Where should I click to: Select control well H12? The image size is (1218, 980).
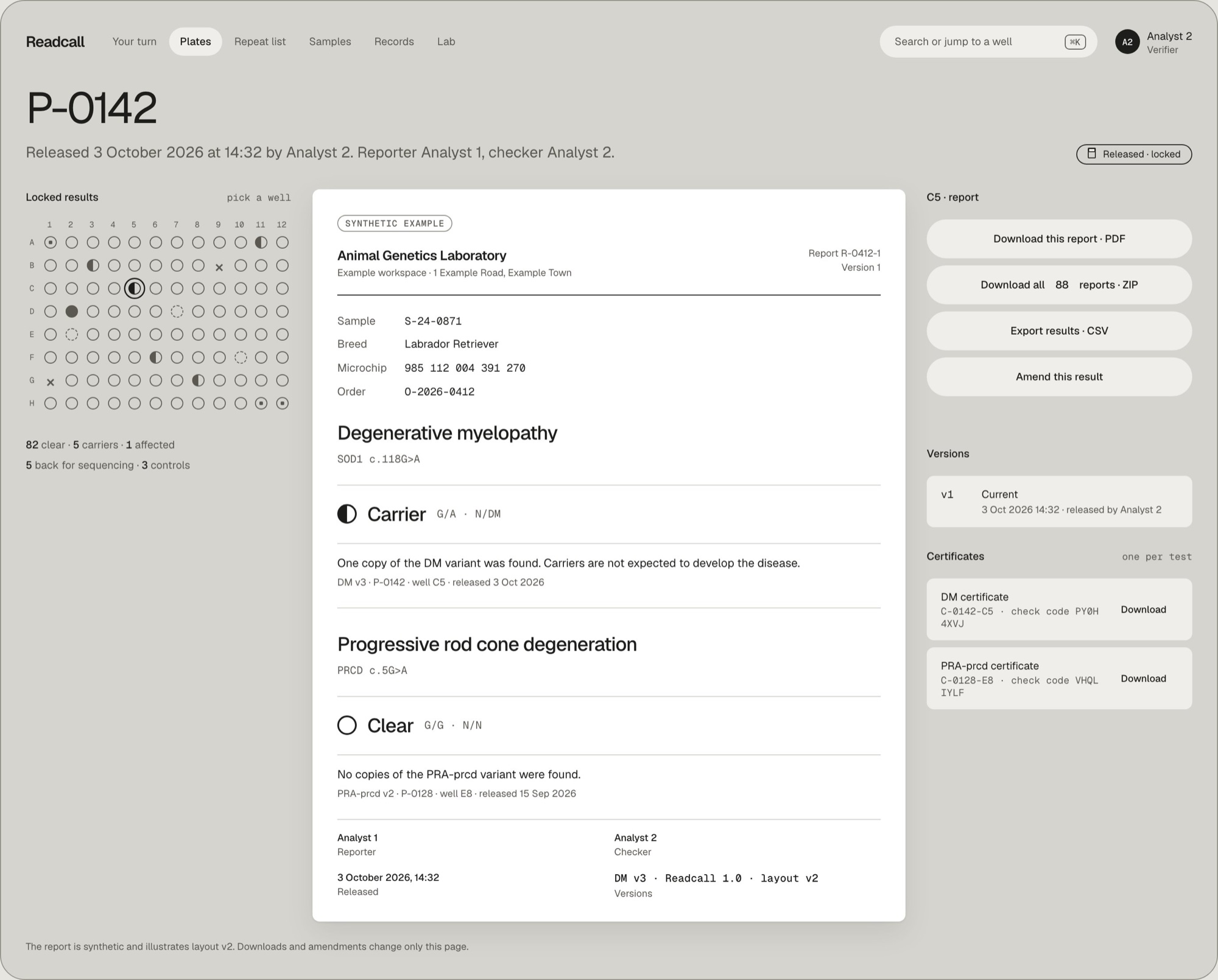(282, 404)
